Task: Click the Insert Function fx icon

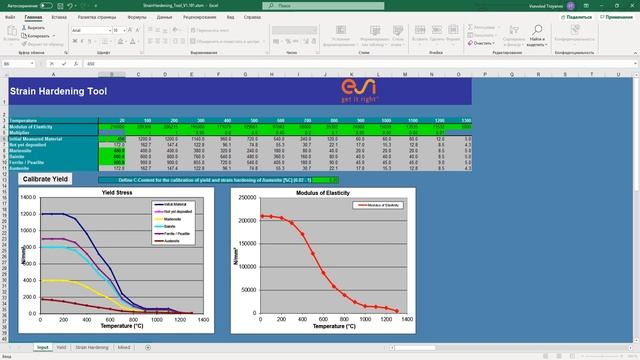Action: (76, 64)
